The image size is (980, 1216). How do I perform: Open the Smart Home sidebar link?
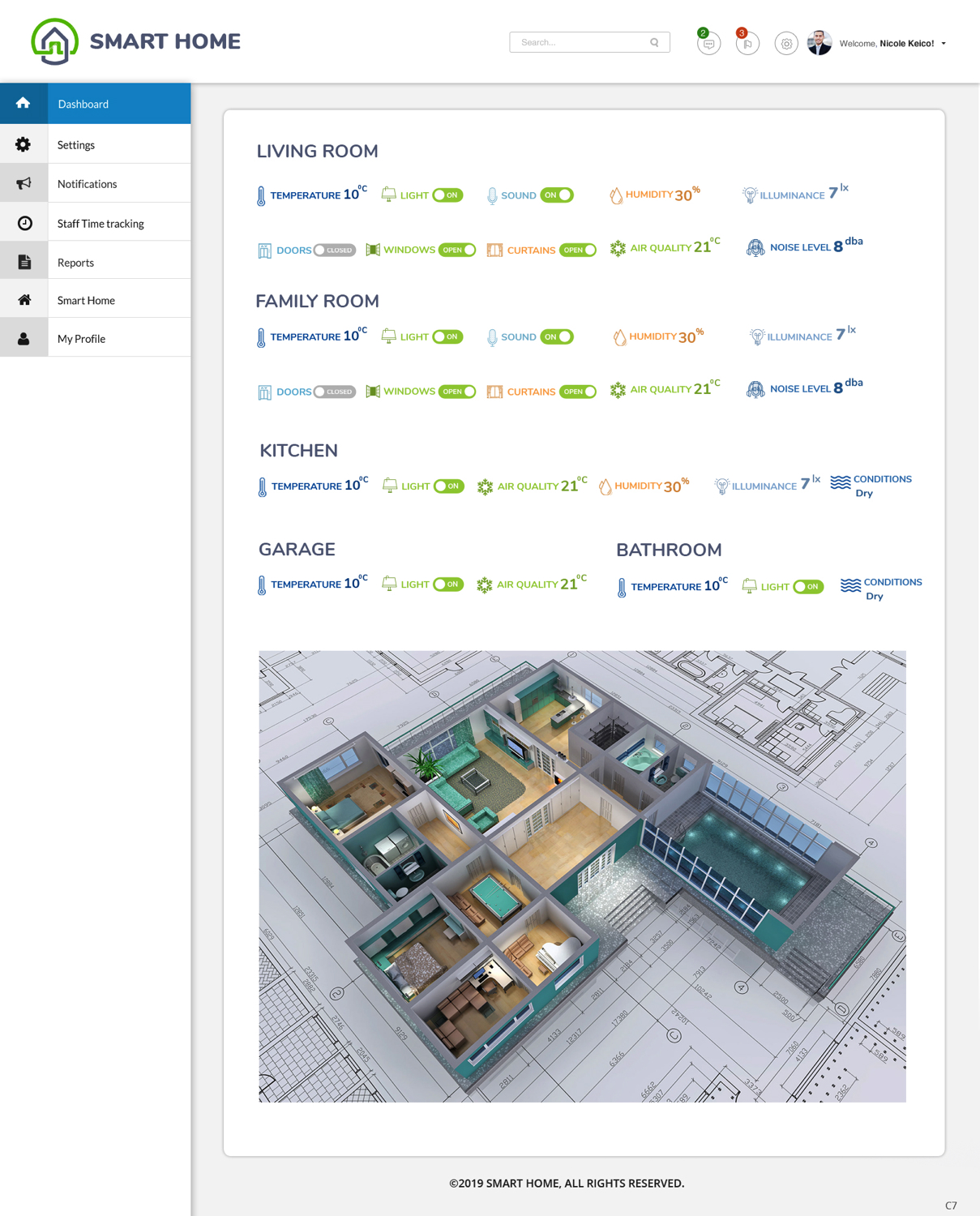86,300
